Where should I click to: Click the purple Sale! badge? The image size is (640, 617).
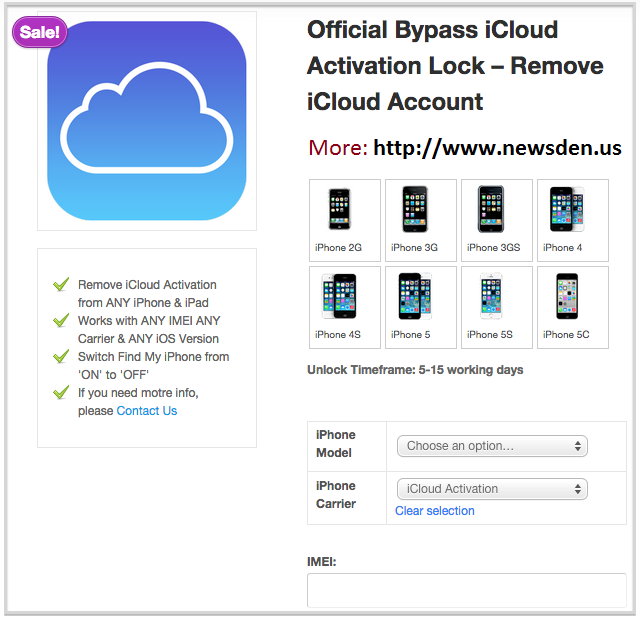coord(40,32)
